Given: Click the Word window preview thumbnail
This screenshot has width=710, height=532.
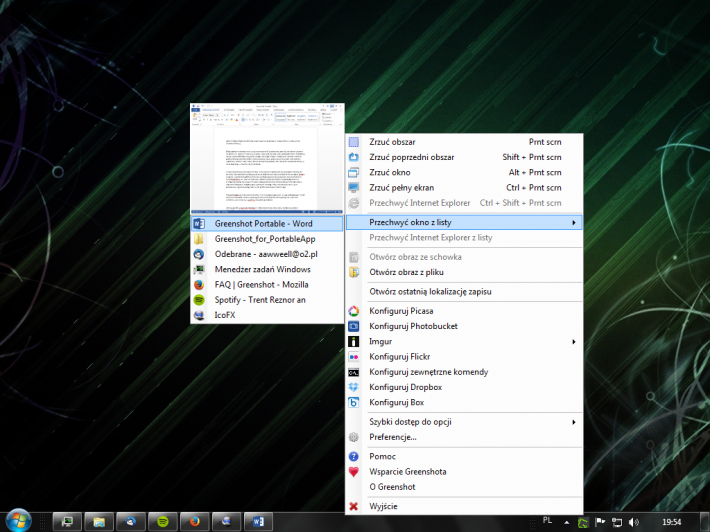Looking at the screenshot, I should (x=267, y=158).
